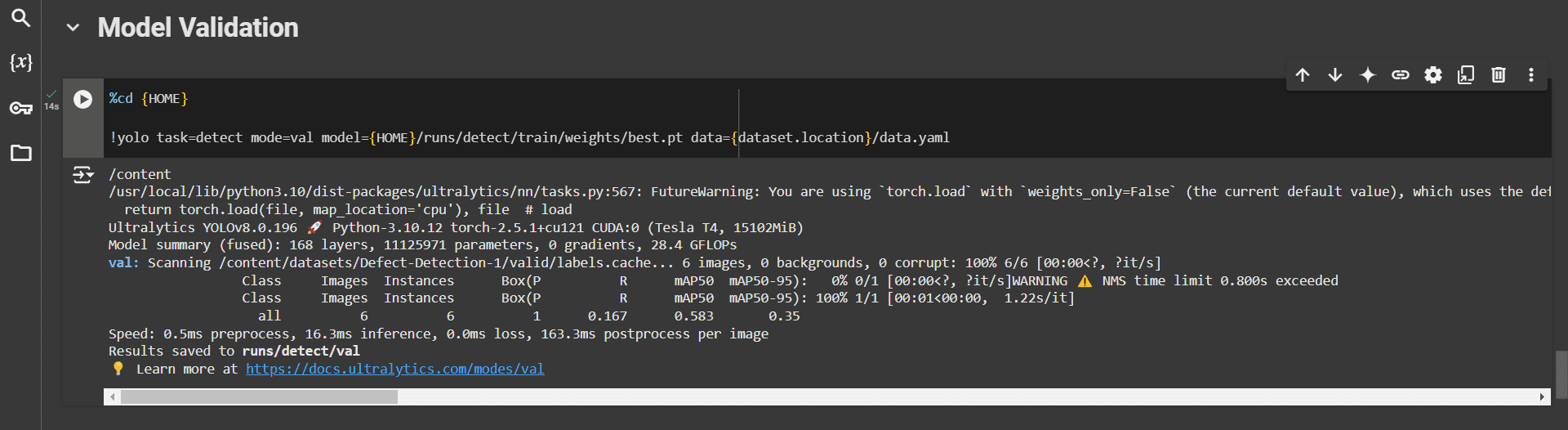
Task: Move the cell down
Action: click(1335, 75)
